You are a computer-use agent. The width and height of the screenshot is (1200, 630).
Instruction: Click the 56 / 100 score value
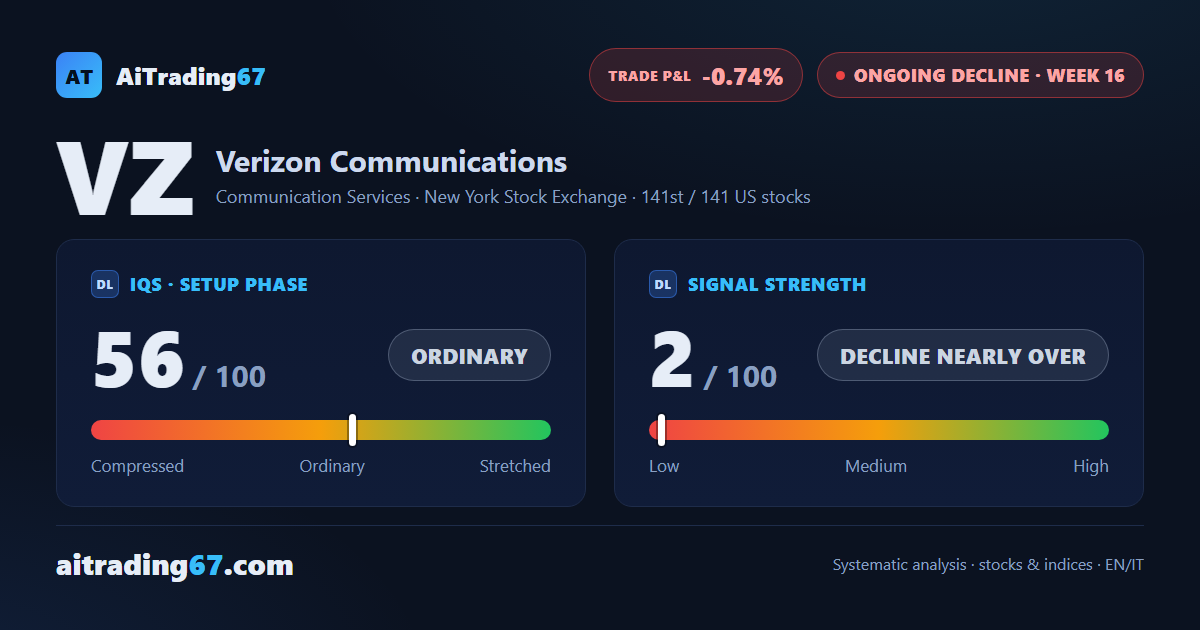tap(179, 361)
